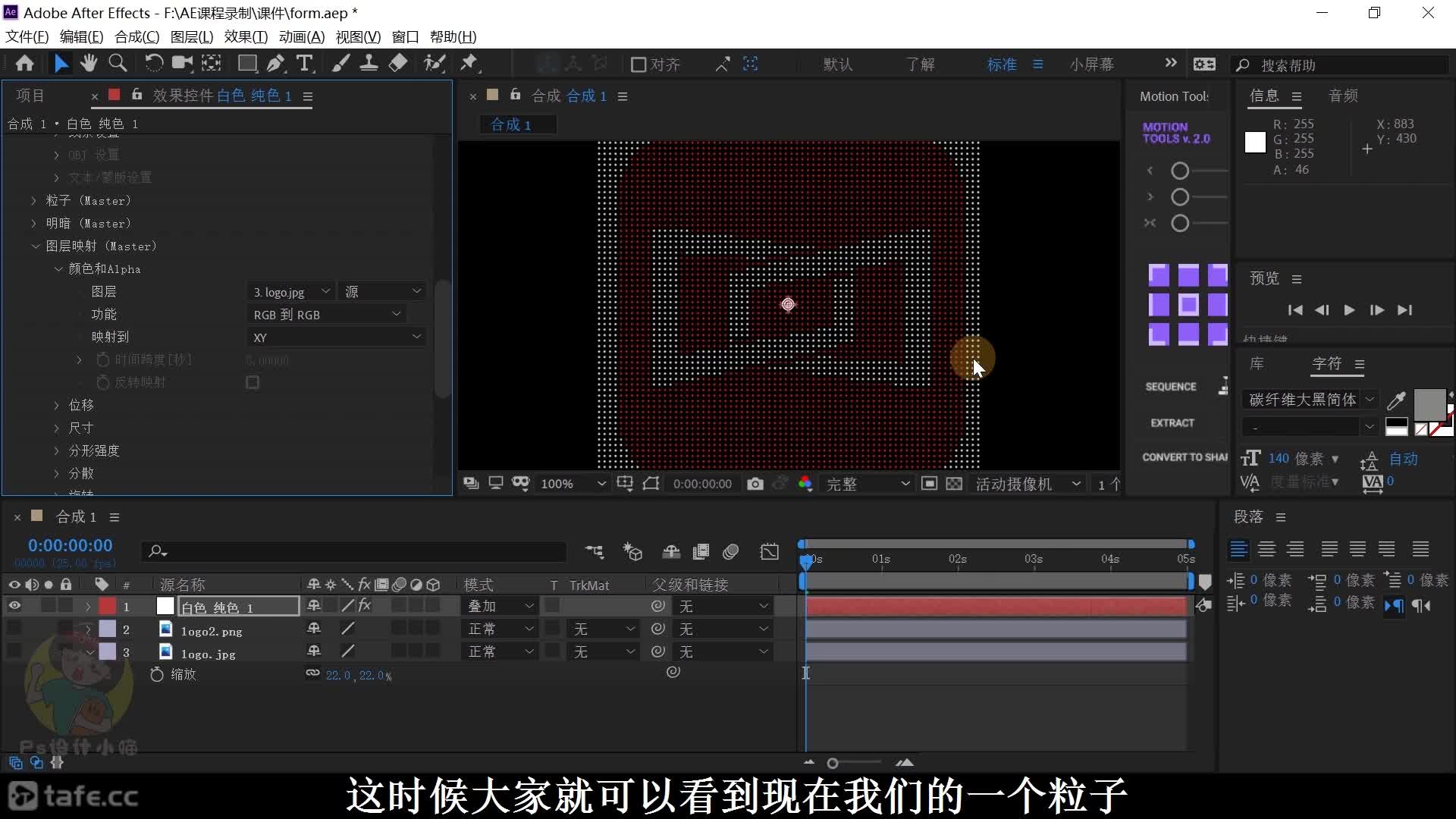Image resolution: width=1456 pixels, height=819 pixels.
Task: Click the 搜索帮助 search field
Action: coord(1342,65)
